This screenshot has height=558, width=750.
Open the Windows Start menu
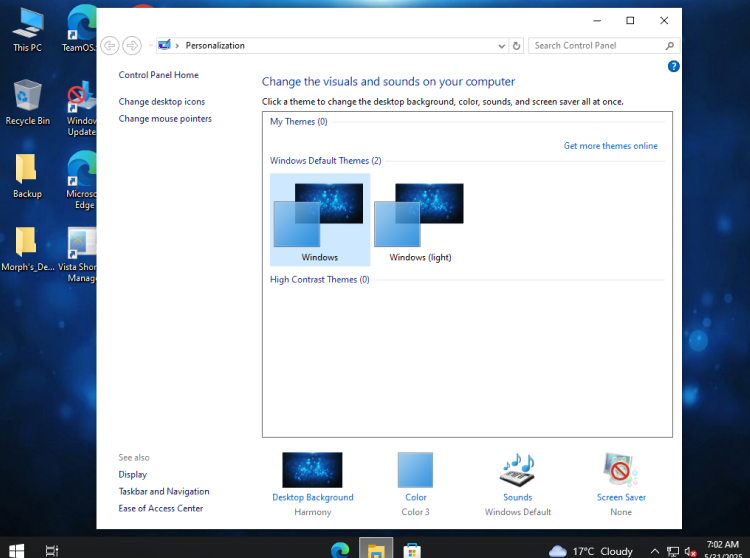(16, 550)
